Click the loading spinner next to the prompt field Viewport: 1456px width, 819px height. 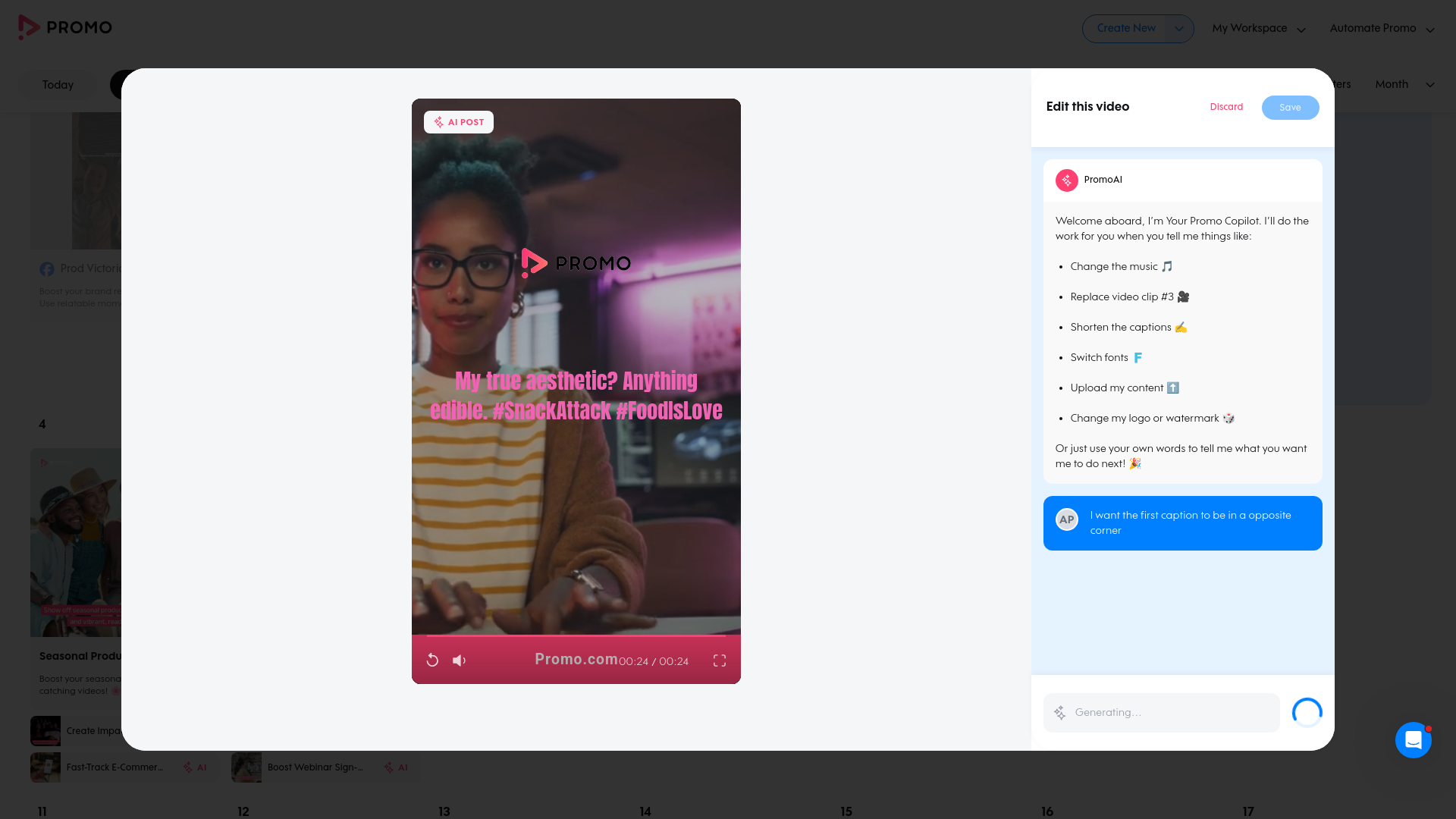click(1307, 713)
